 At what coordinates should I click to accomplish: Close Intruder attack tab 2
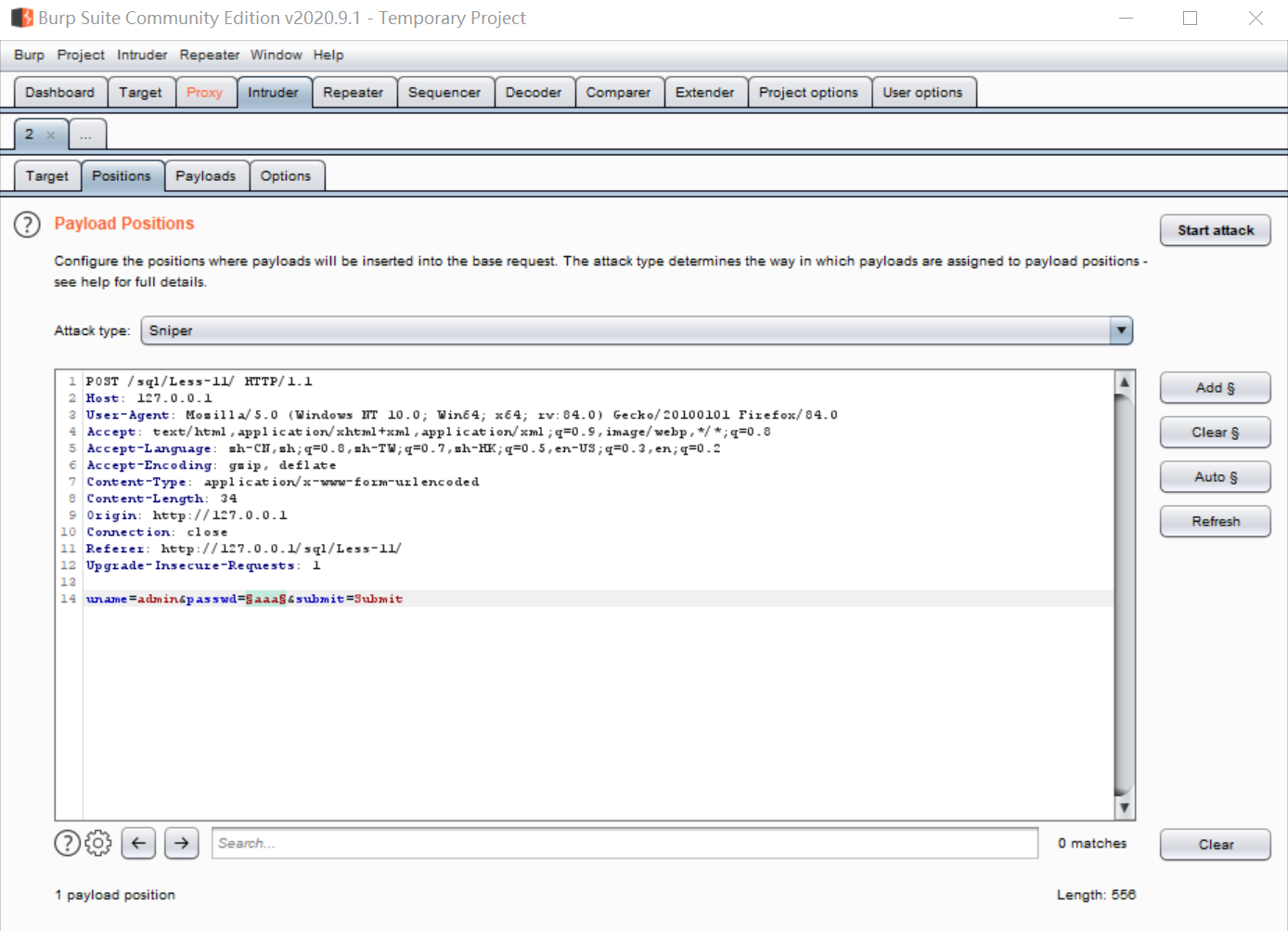[x=51, y=136]
